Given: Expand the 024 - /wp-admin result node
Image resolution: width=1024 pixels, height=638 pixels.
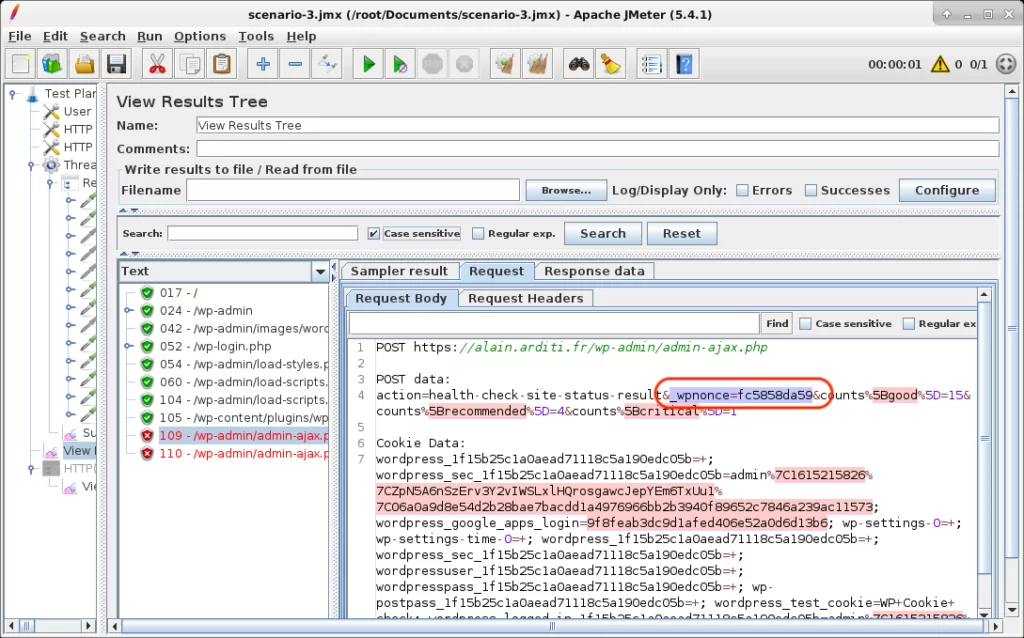Looking at the screenshot, I should (129, 311).
